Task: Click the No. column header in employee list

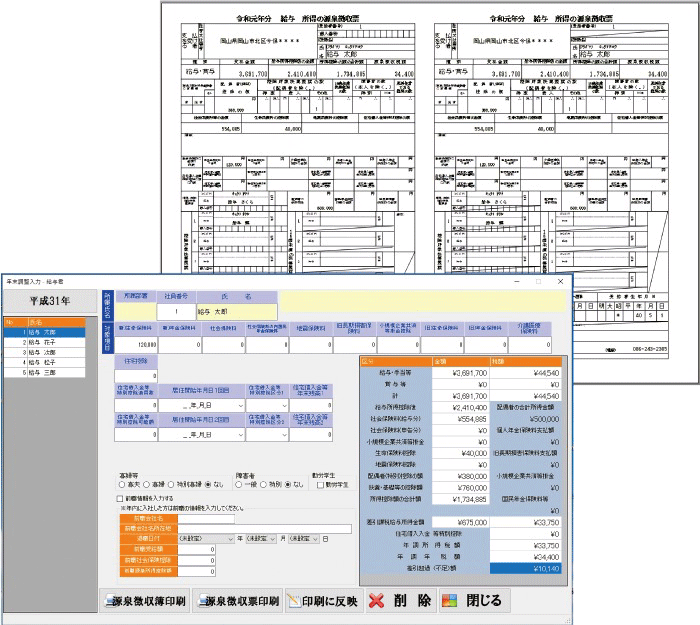Action: tap(16, 322)
